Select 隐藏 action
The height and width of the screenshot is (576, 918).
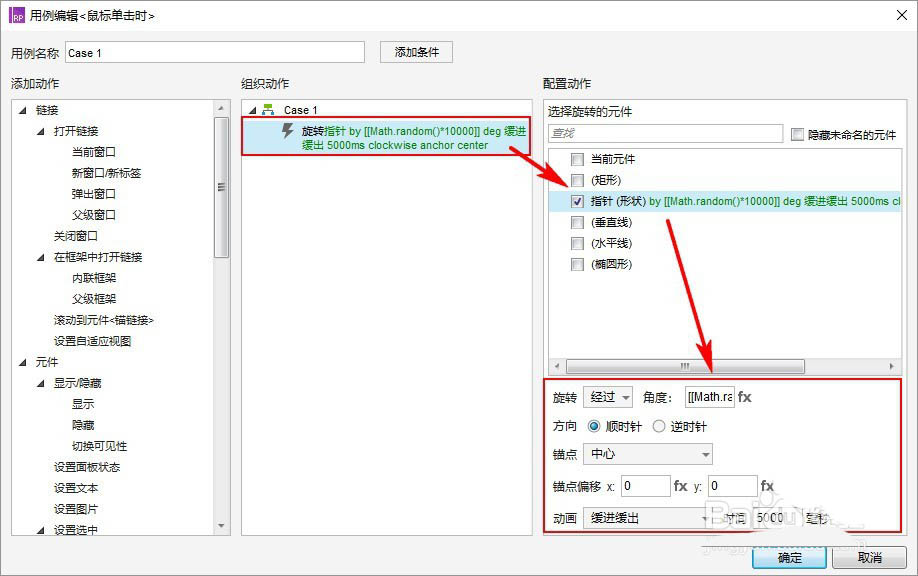click(x=83, y=425)
